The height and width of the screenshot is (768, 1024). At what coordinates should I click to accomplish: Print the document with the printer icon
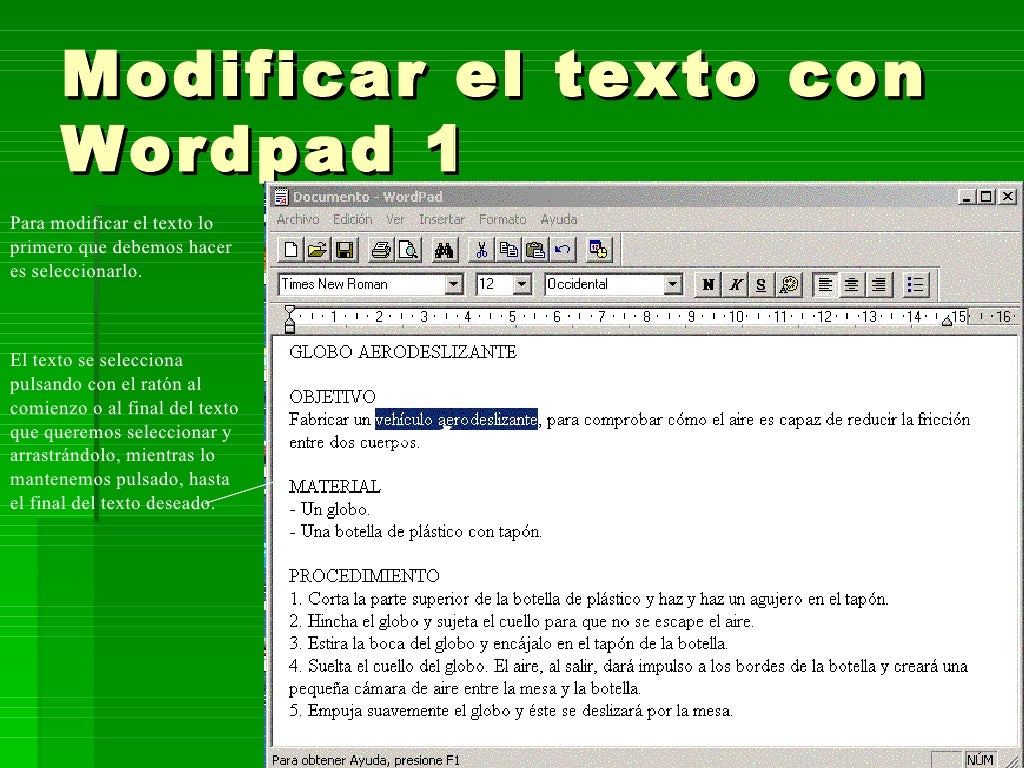(381, 249)
